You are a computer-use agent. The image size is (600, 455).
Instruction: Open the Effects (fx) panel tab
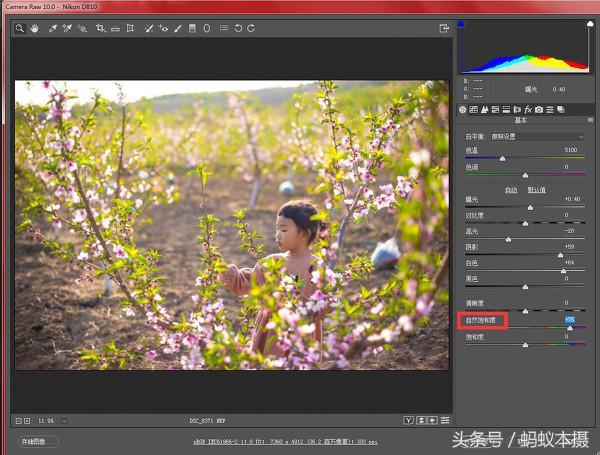click(x=528, y=110)
